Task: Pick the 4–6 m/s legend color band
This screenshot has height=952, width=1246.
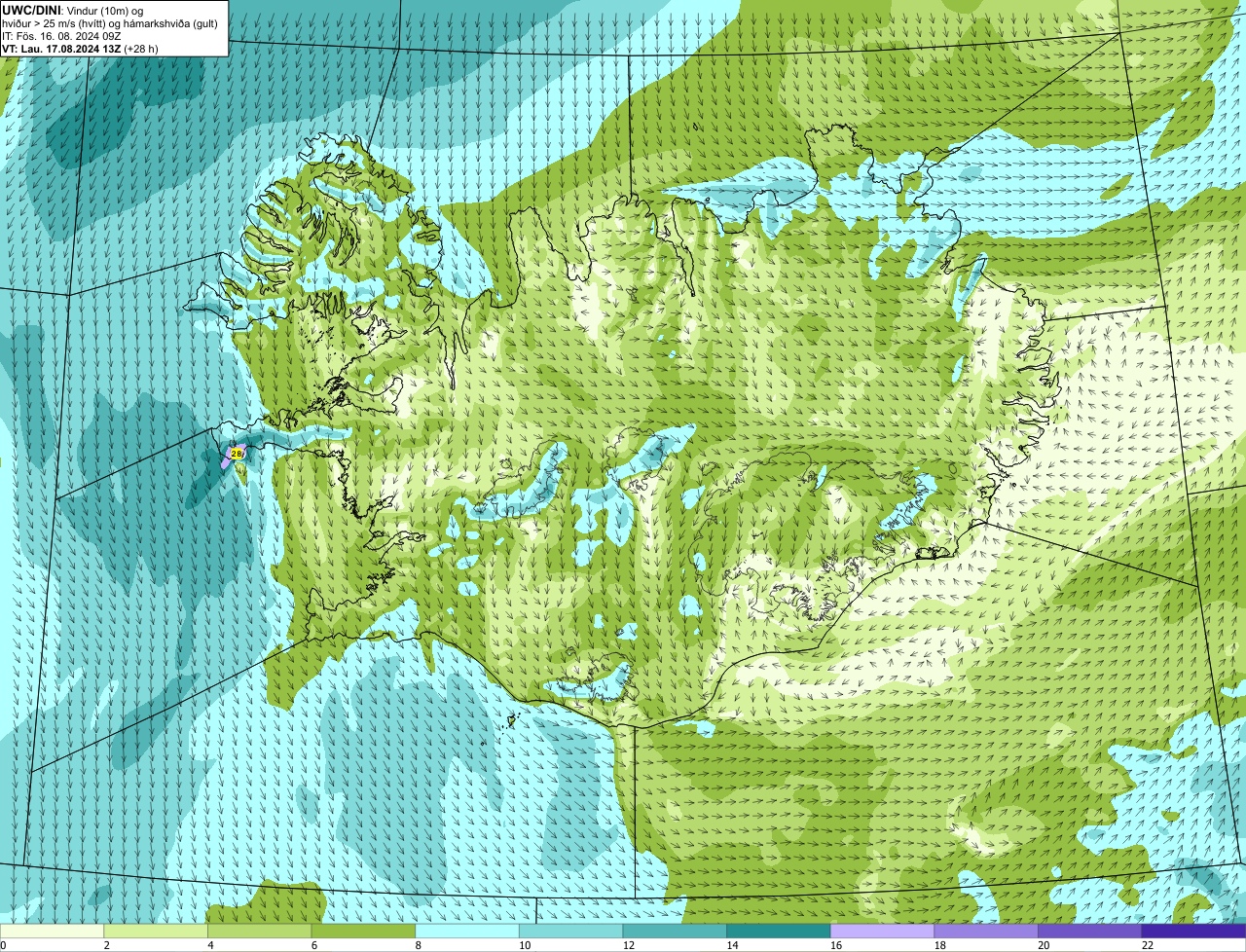Action: (259, 931)
